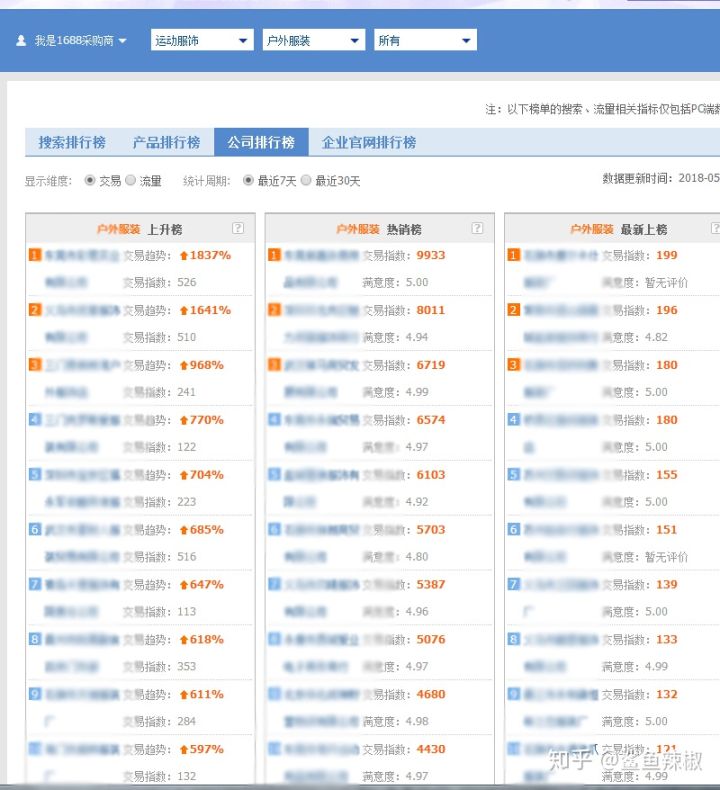Expand the 户外服装 subcategory dropdown
The height and width of the screenshot is (790, 720).
click(313, 40)
